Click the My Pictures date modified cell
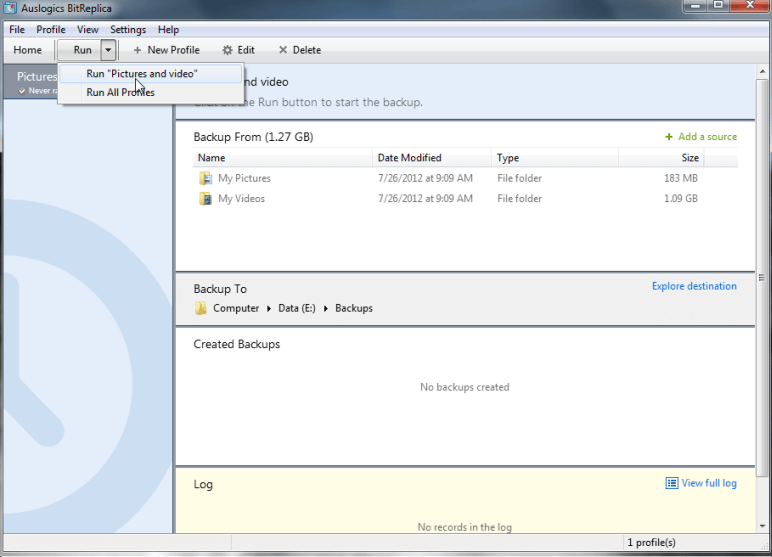This screenshot has height=557, width=772. (x=425, y=178)
